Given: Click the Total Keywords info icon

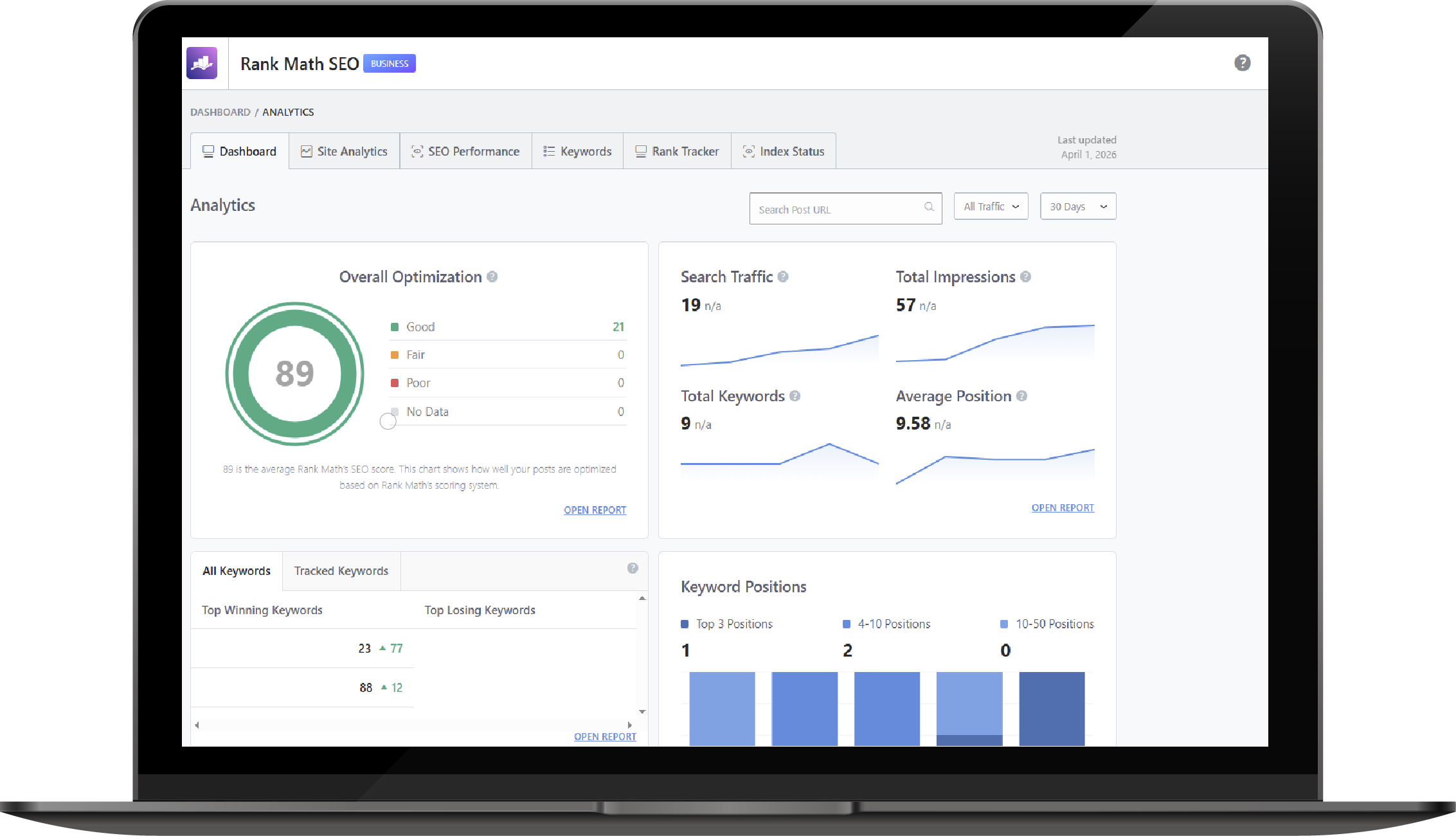Looking at the screenshot, I should point(795,396).
